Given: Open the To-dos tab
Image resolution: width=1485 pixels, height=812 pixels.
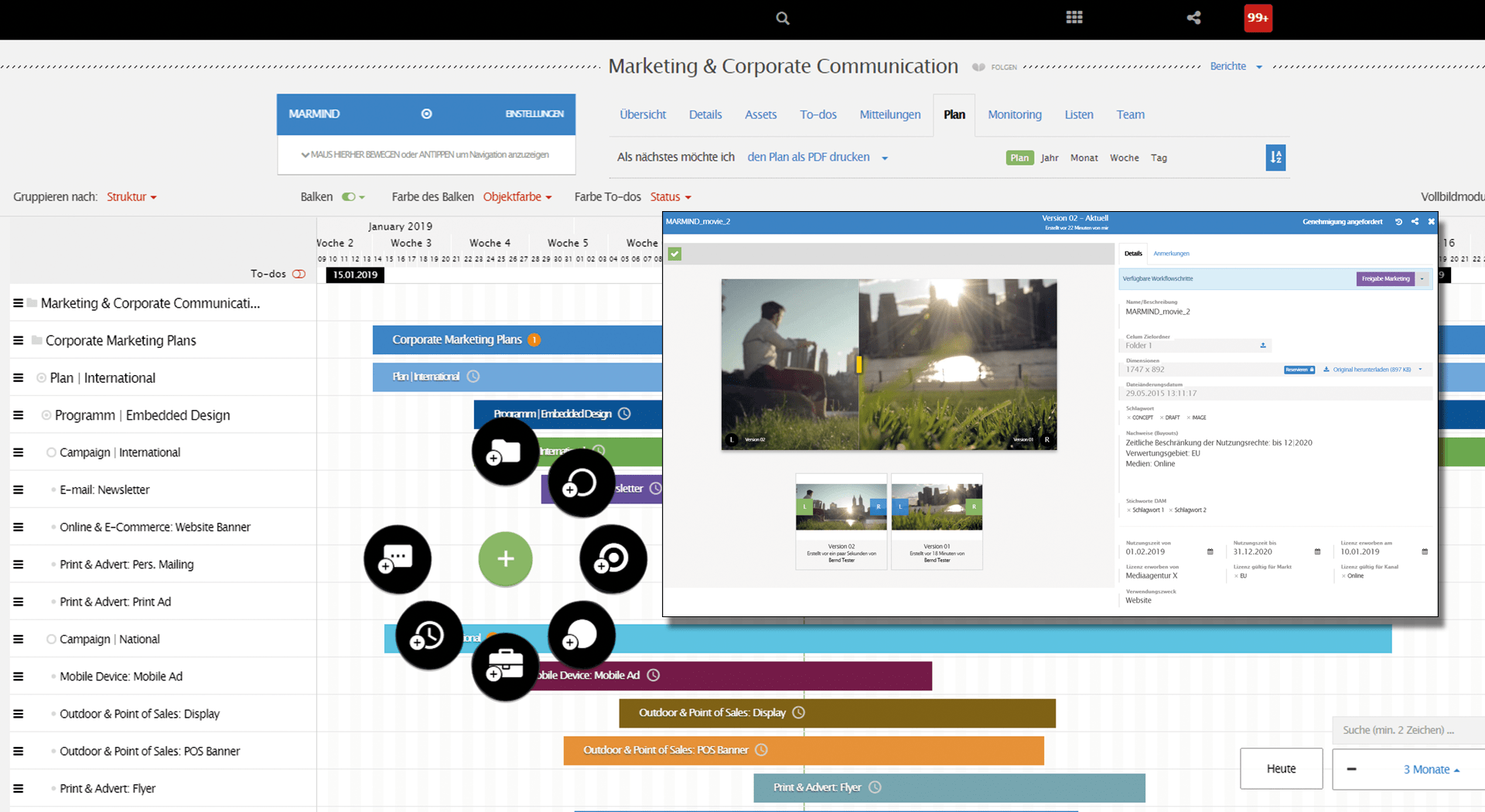Looking at the screenshot, I should (x=818, y=114).
